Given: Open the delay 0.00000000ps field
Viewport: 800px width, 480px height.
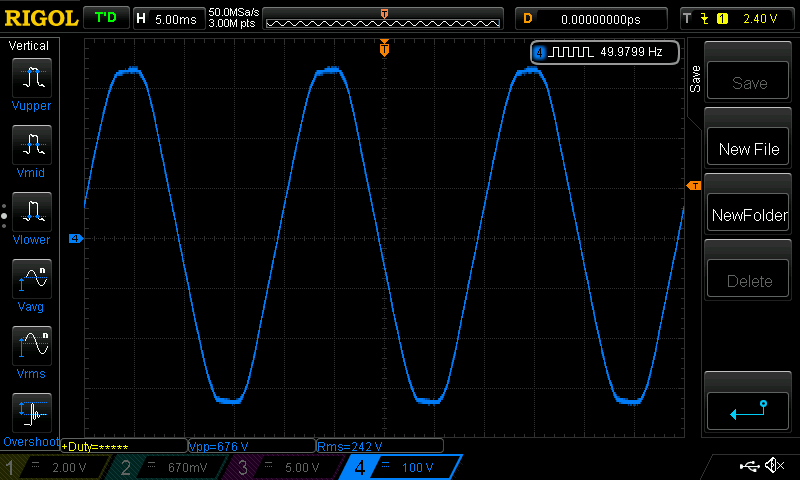Looking at the screenshot, I should [x=592, y=18].
